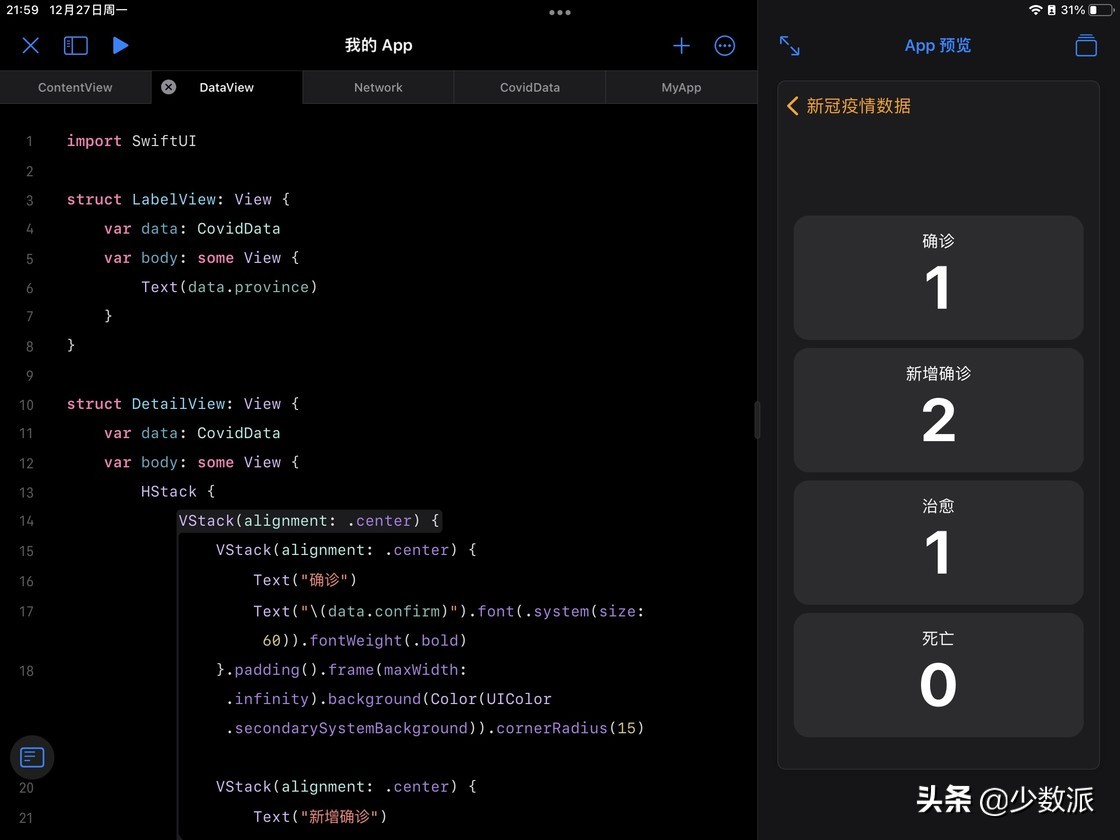Click 'Text("新增确诊")' code line
Image resolution: width=1120 pixels, height=840 pixels.
pos(320,816)
